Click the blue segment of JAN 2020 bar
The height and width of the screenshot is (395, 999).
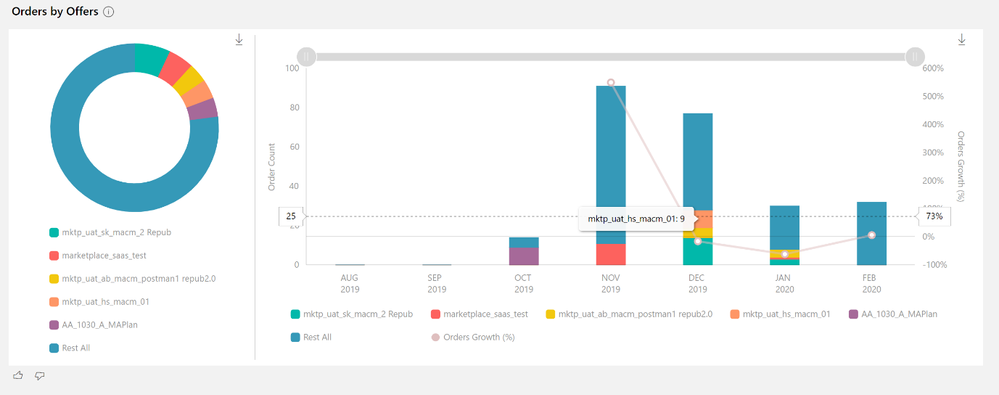pos(785,227)
